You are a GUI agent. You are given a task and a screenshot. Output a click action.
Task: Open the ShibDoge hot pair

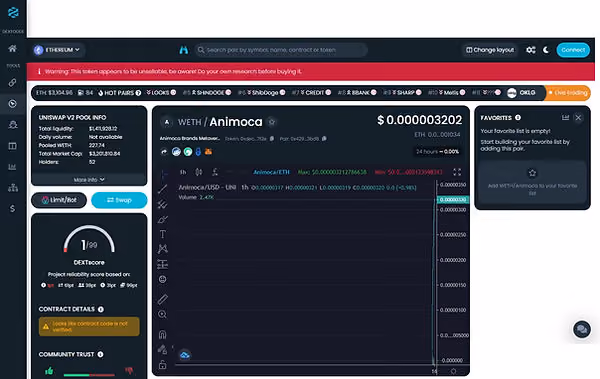pos(262,93)
